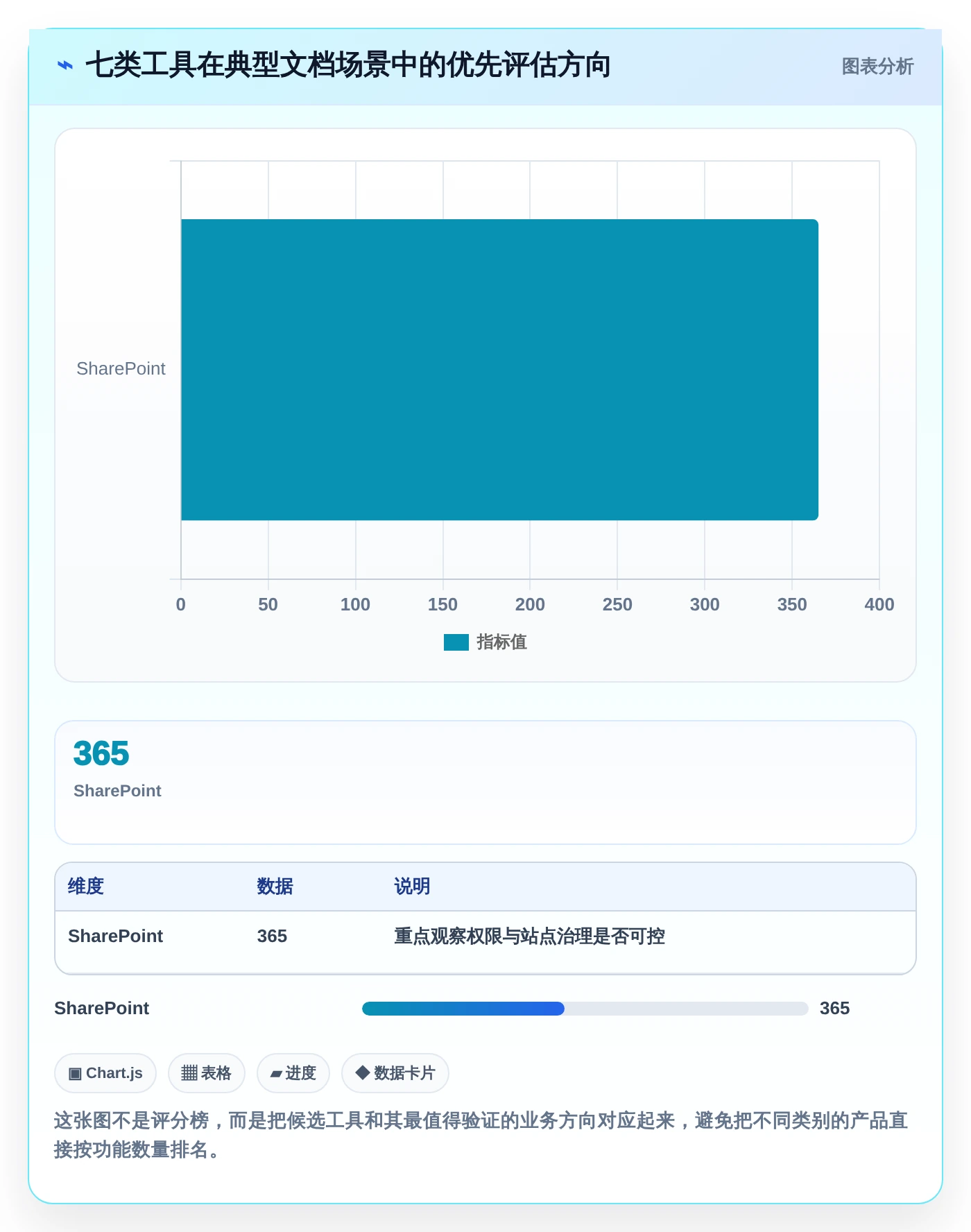Viewport: 971px width, 1232px height.
Task: Click the blue lightning icon beside the title
Action: coord(65,66)
